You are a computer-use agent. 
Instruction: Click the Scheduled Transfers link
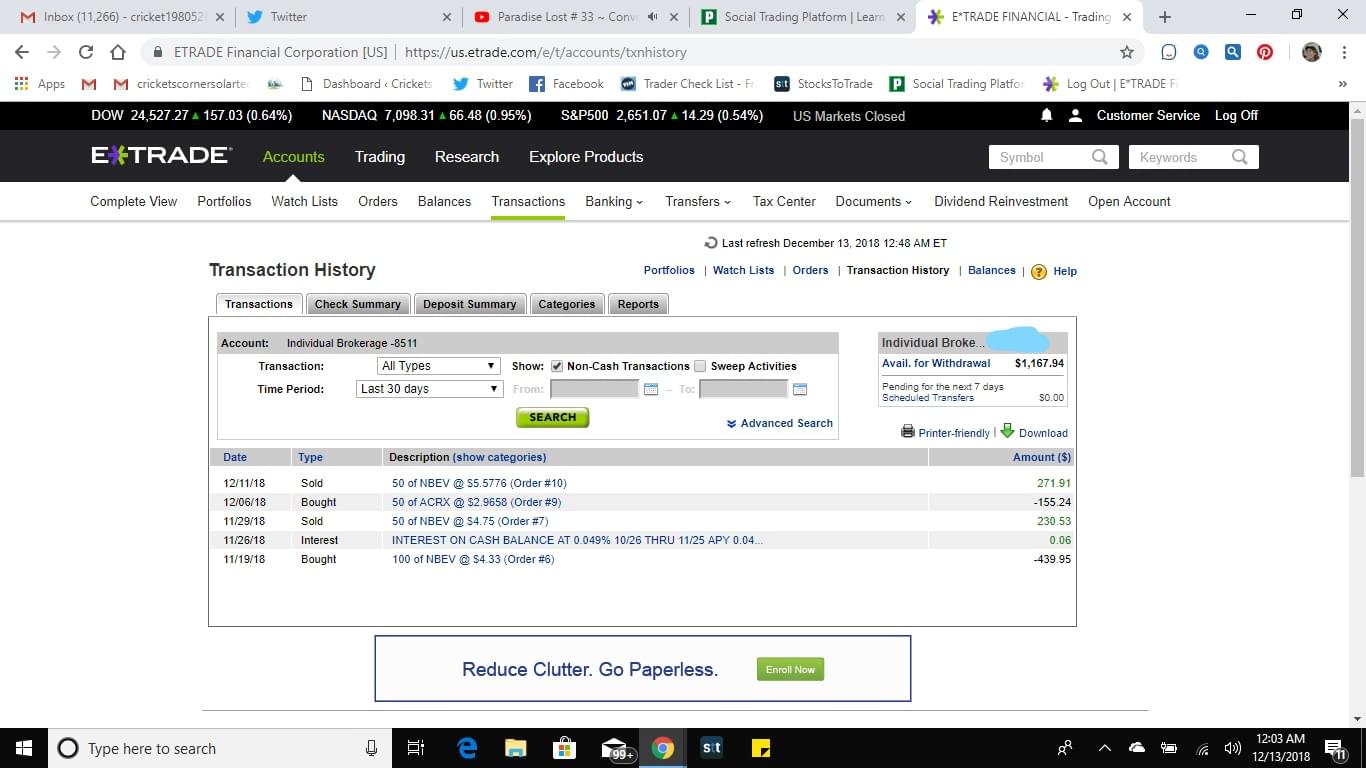click(x=928, y=398)
